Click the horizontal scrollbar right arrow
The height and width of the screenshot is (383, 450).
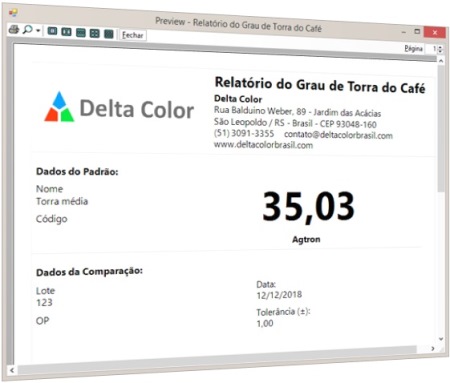click(x=433, y=349)
